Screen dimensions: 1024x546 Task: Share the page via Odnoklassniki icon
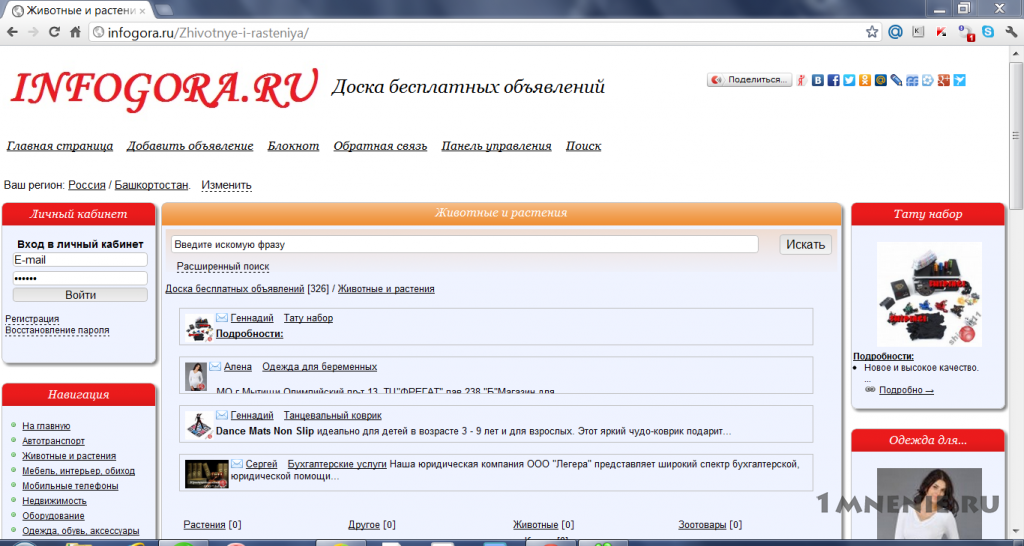point(865,80)
